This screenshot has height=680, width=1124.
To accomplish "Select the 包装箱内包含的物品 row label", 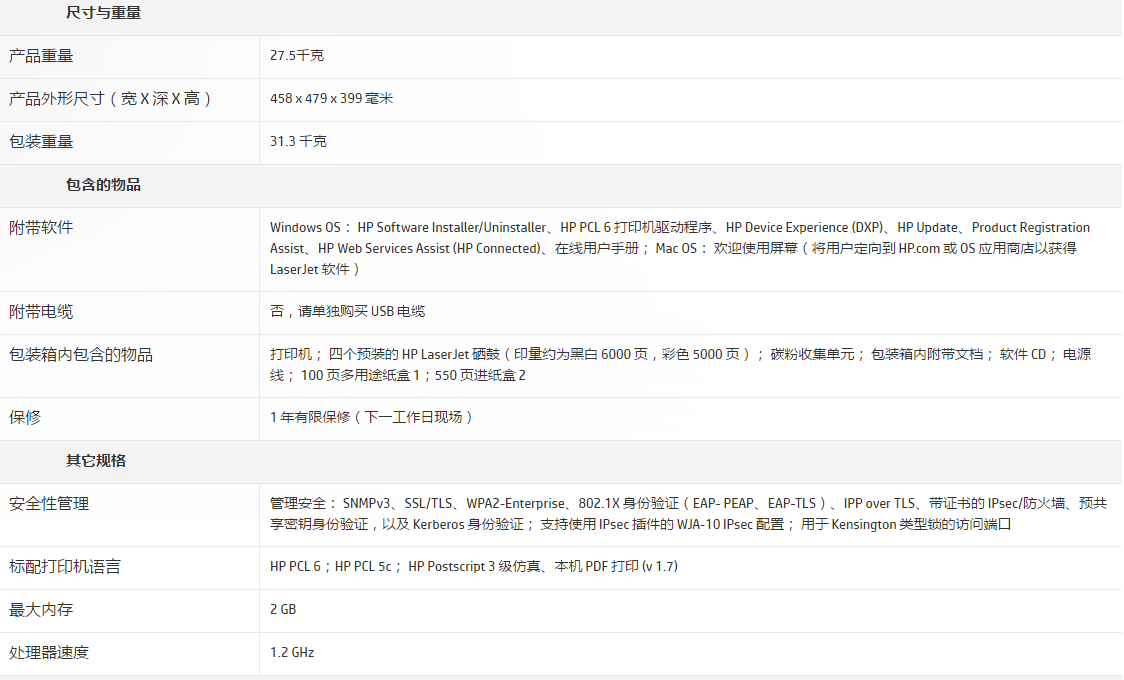I will point(80,355).
